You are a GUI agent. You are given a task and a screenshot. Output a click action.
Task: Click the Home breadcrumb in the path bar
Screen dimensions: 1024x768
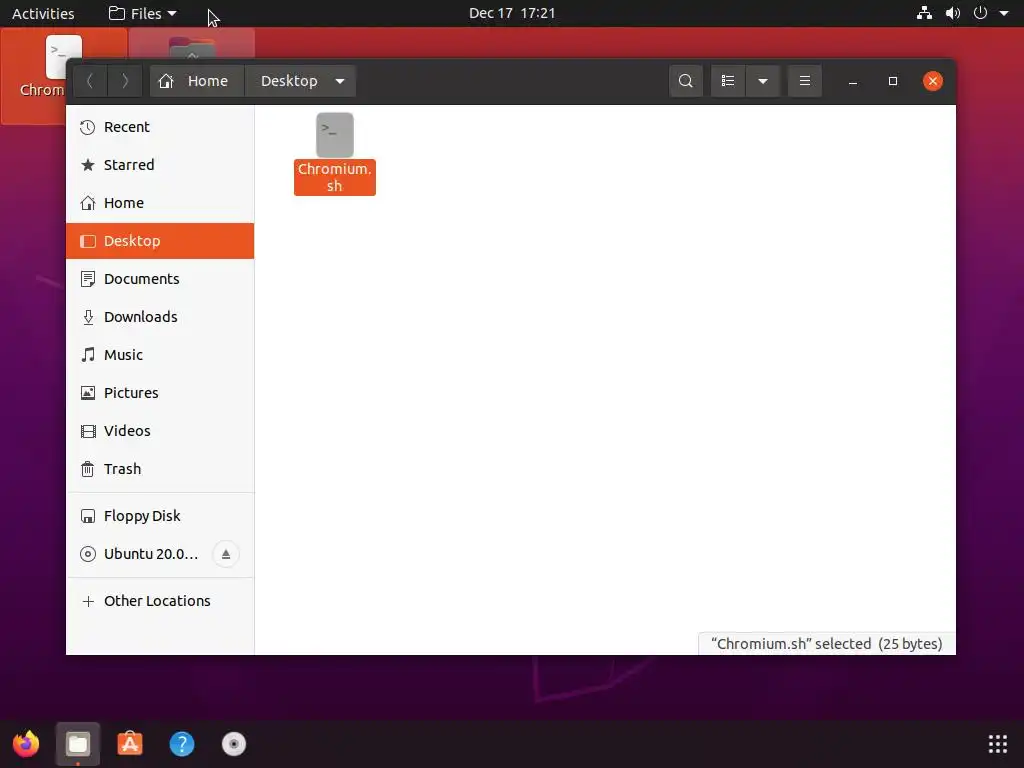197,81
